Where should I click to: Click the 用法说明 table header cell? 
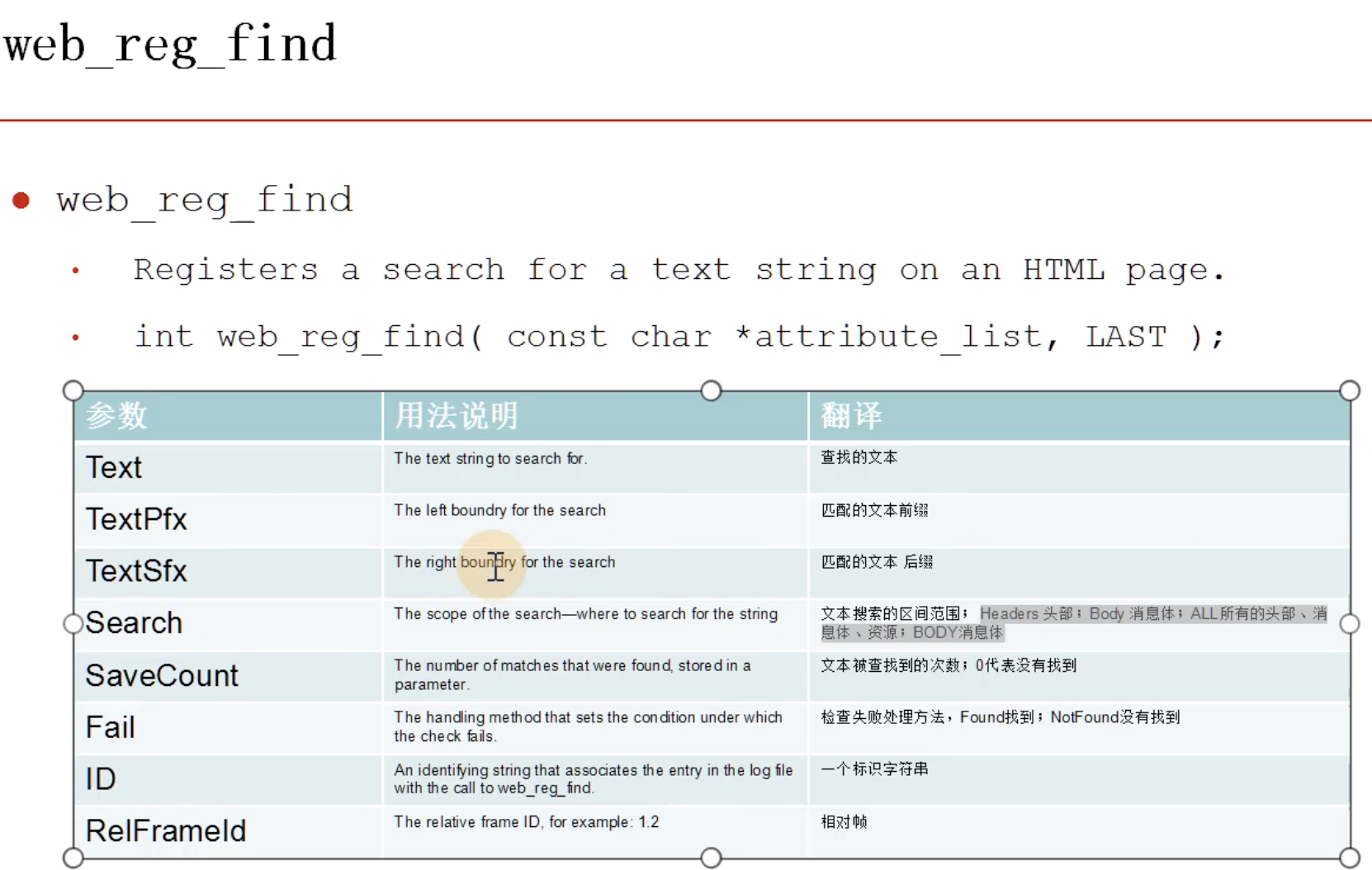tap(595, 416)
